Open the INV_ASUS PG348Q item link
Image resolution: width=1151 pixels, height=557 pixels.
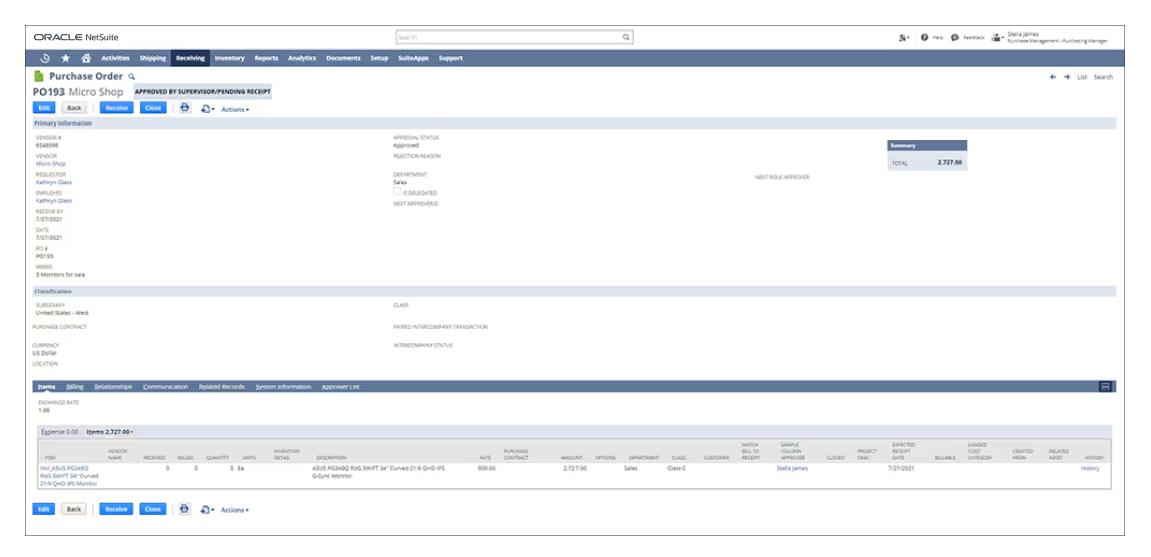pyautogui.click(x=69, y=476)
